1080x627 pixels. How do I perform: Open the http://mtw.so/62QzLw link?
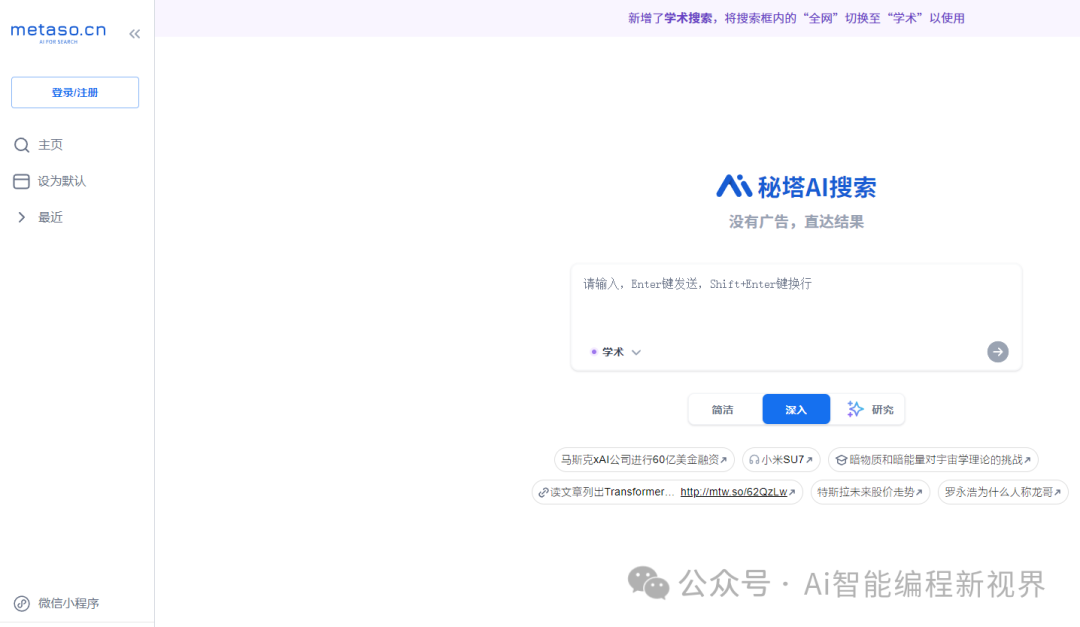point(734,492)
